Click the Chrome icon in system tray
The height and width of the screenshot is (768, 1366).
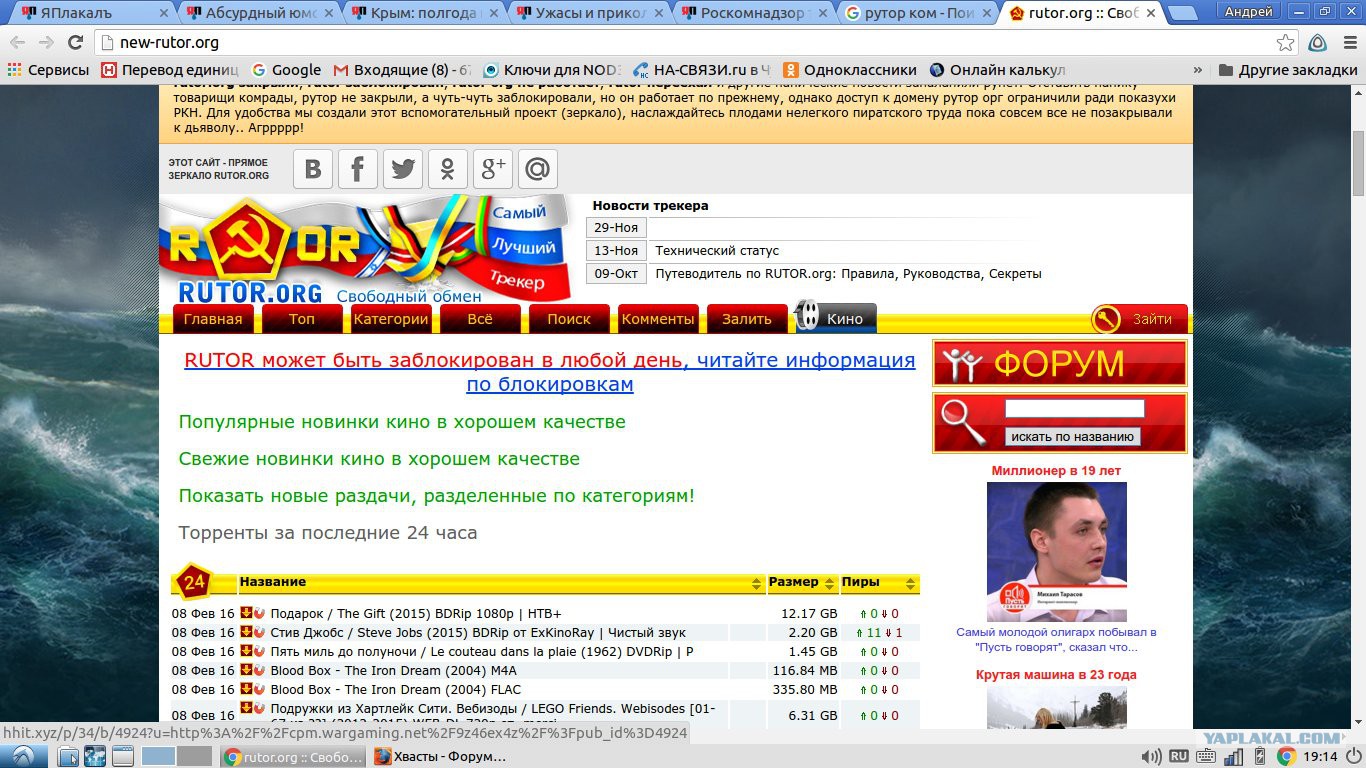tap(1287, 756)
